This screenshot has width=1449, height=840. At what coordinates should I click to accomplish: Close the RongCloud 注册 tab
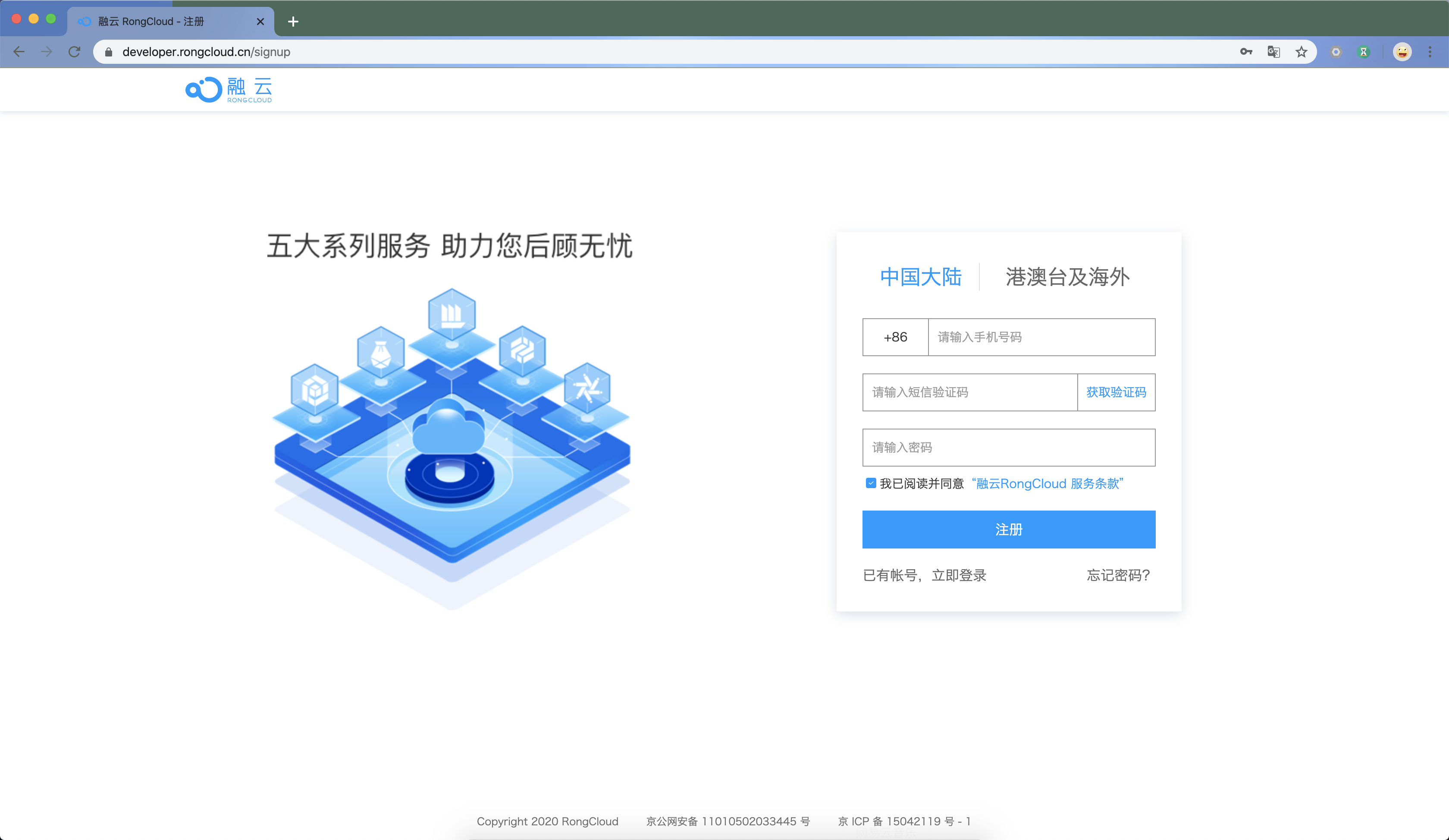260,22
